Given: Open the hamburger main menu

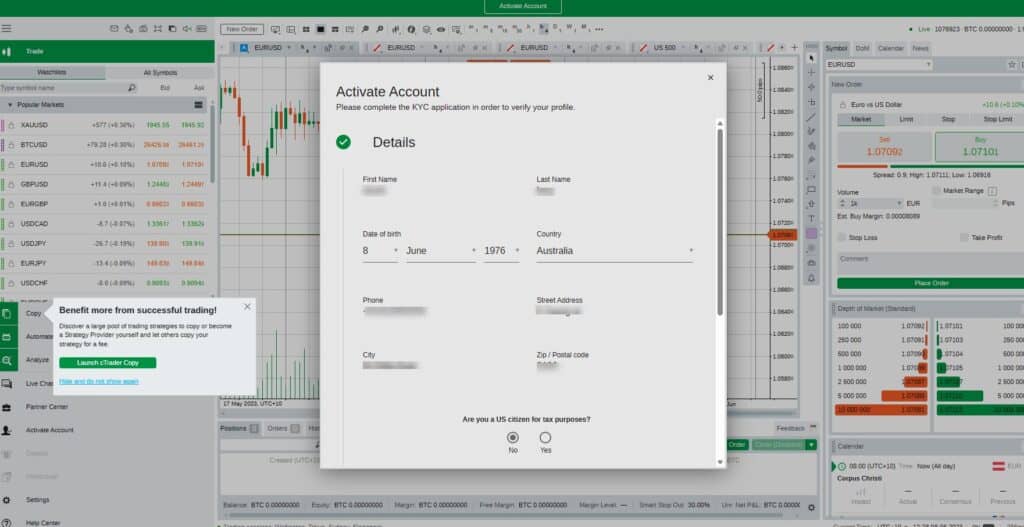Looking at the screenshot, I should pos(7,29).
